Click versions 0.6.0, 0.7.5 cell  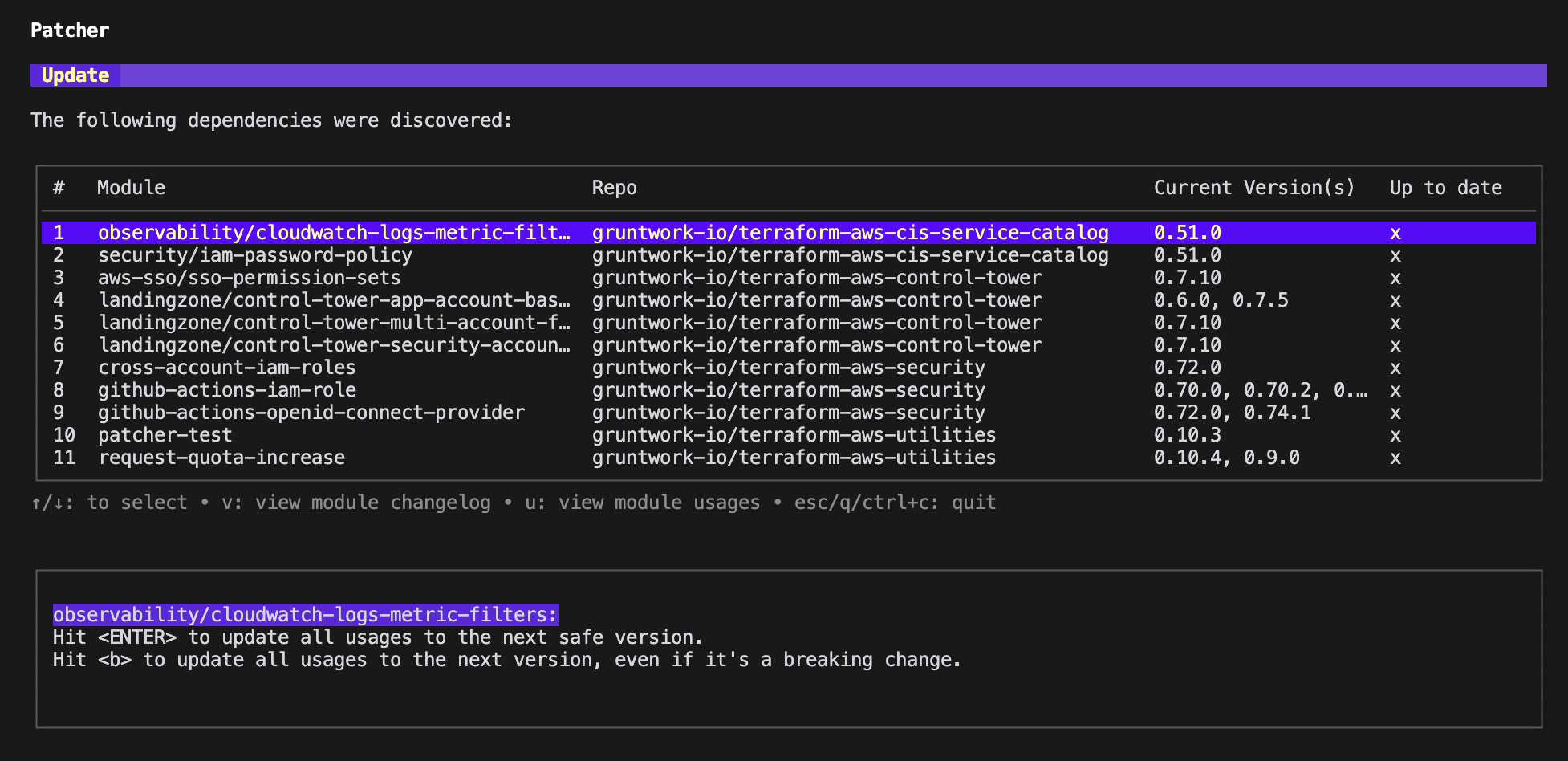(x=1221, y=300)
